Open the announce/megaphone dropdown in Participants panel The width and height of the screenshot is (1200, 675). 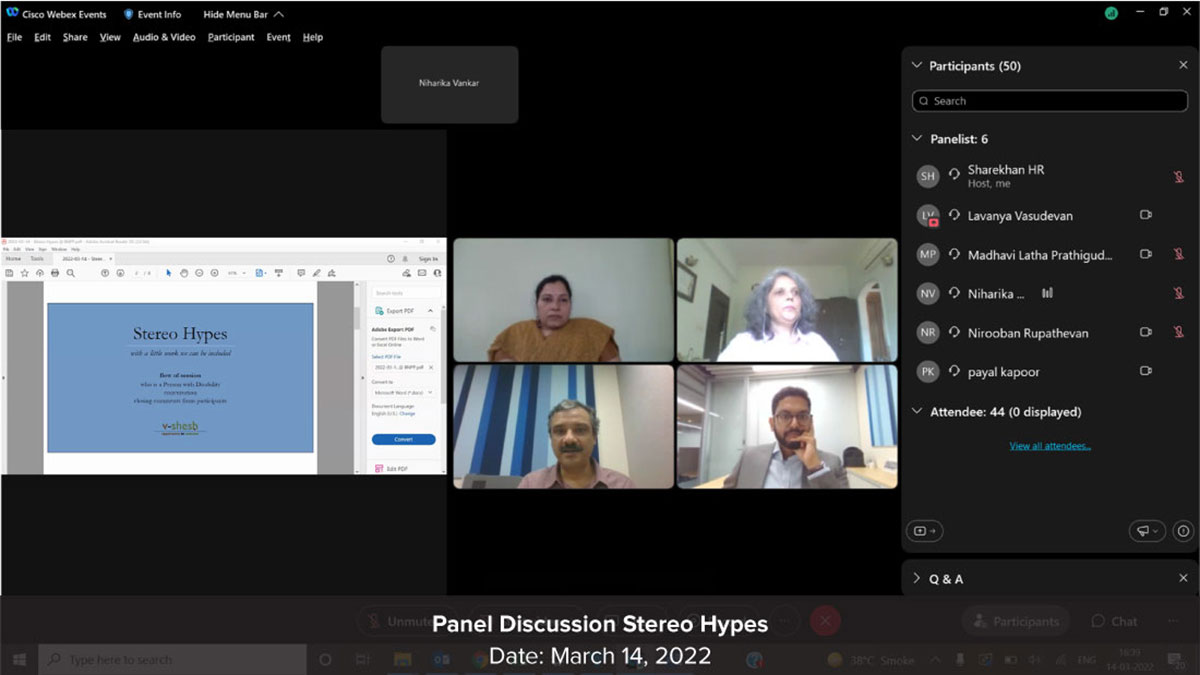[x=1147, y=531]
